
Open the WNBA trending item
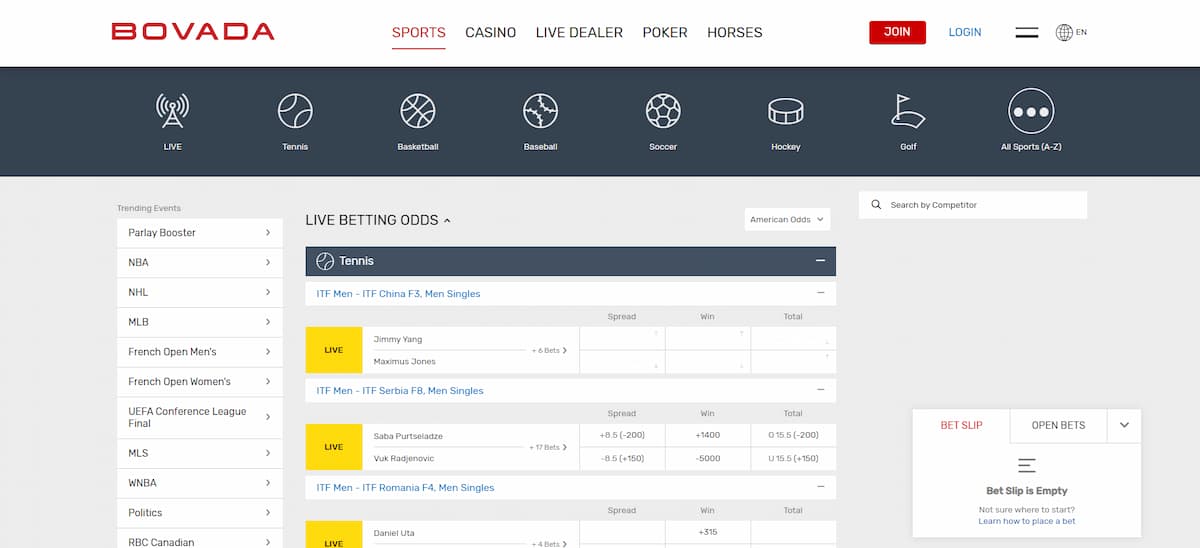tap(200, 483)
